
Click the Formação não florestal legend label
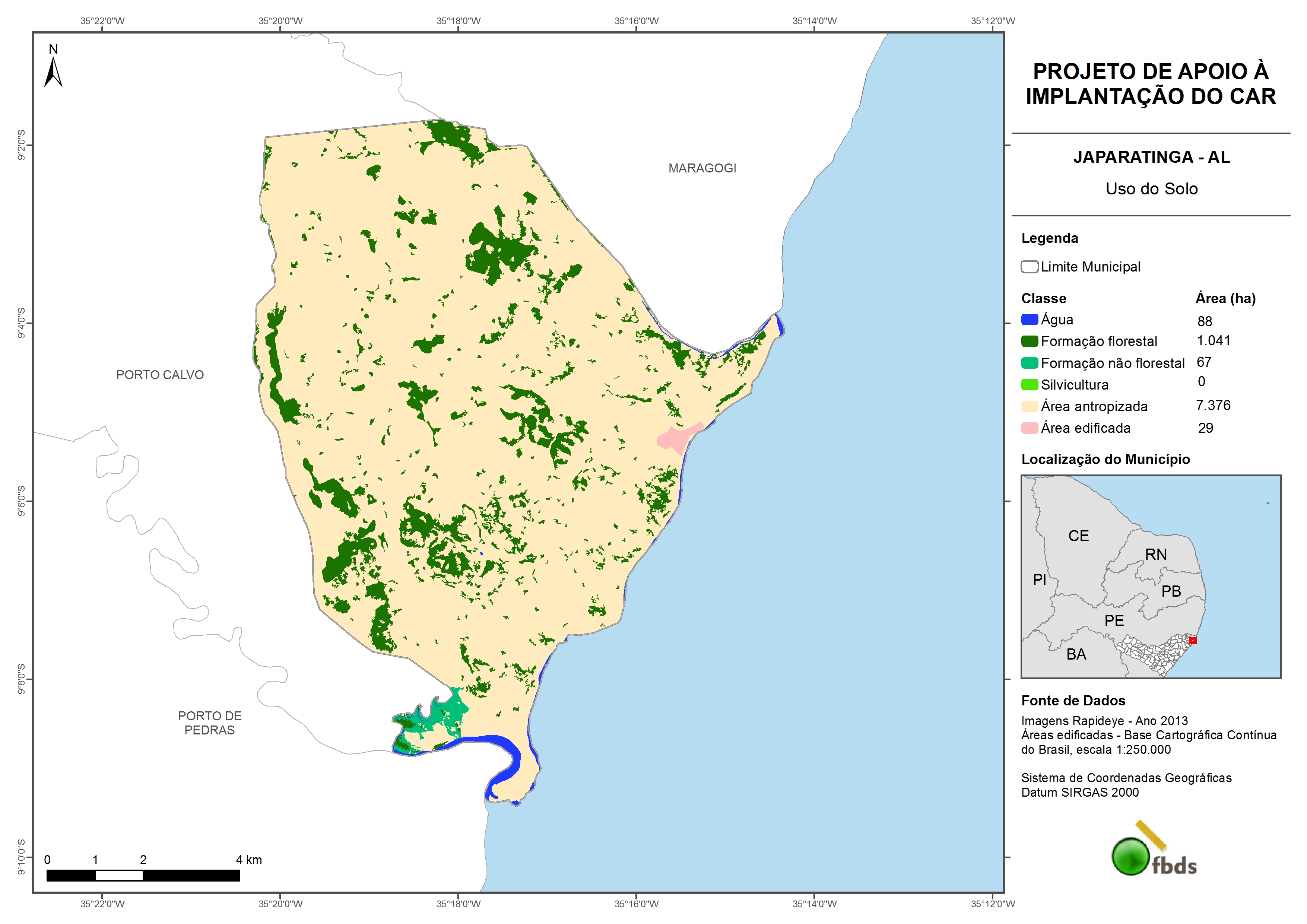[1112, 363]
